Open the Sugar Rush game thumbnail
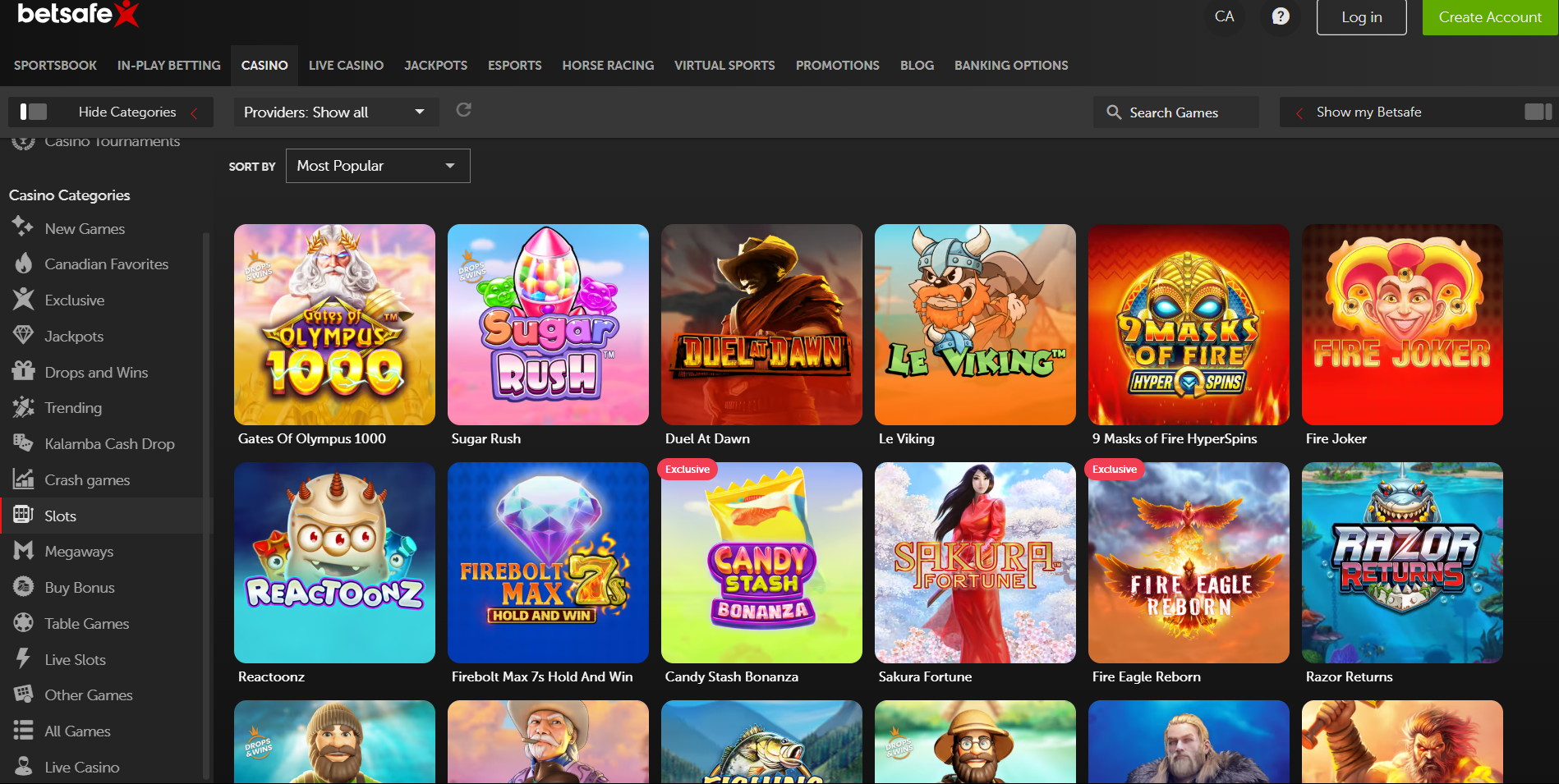This screenshot has height=784, width=1559. pyautogui.click(x=548, y=324)
